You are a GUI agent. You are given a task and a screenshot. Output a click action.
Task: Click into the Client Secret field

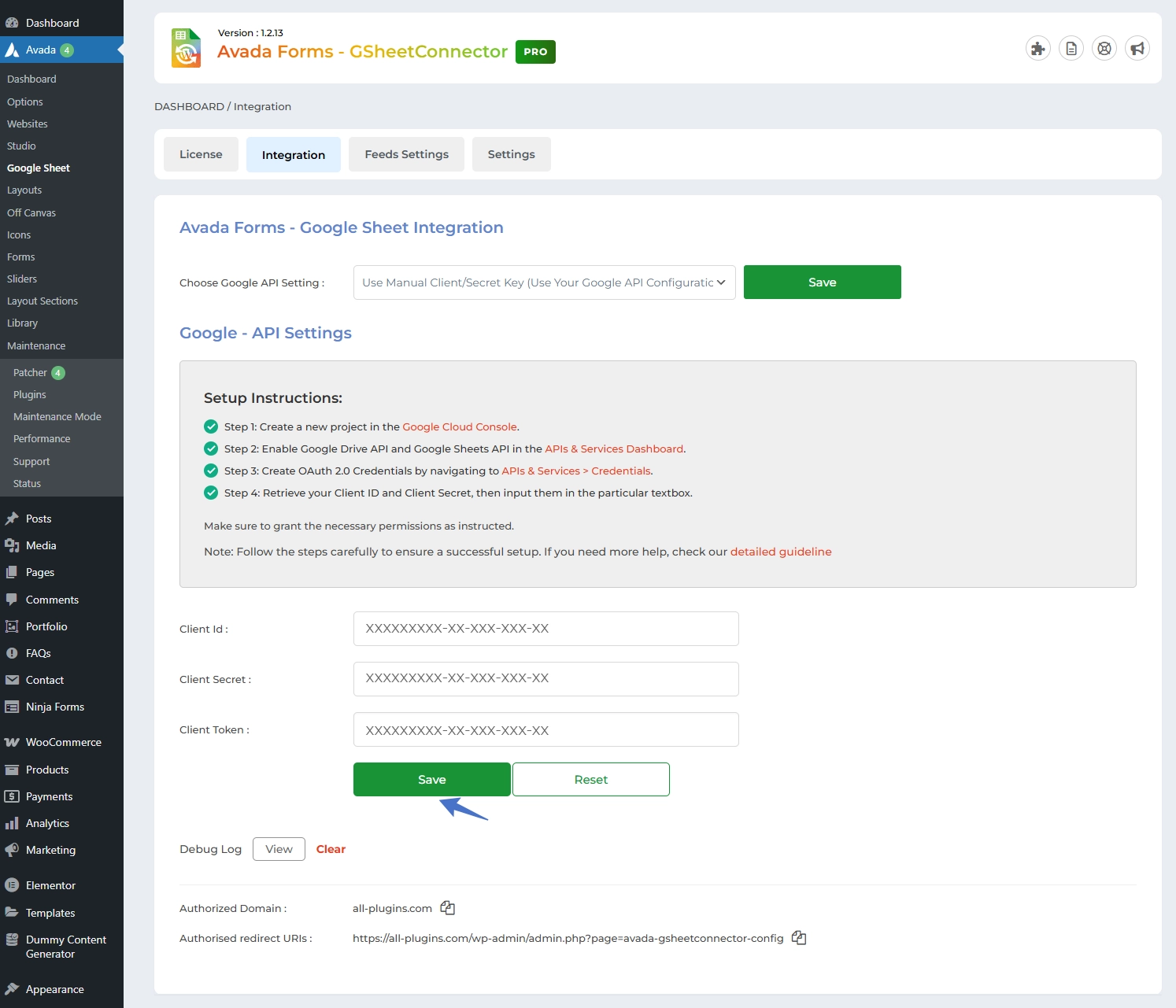545,679
